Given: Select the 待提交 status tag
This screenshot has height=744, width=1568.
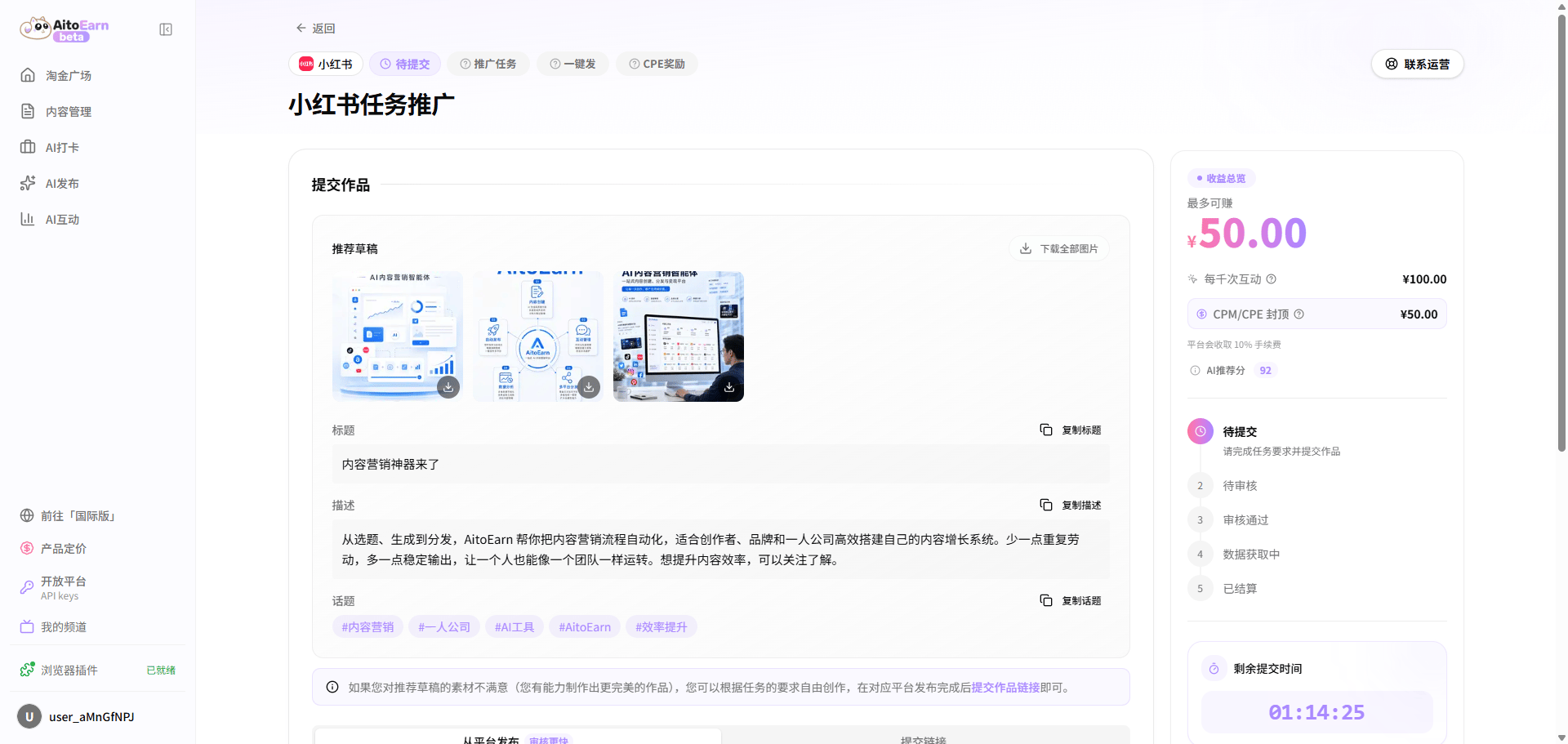Looking at the screenshot, I should coord(405,64).
